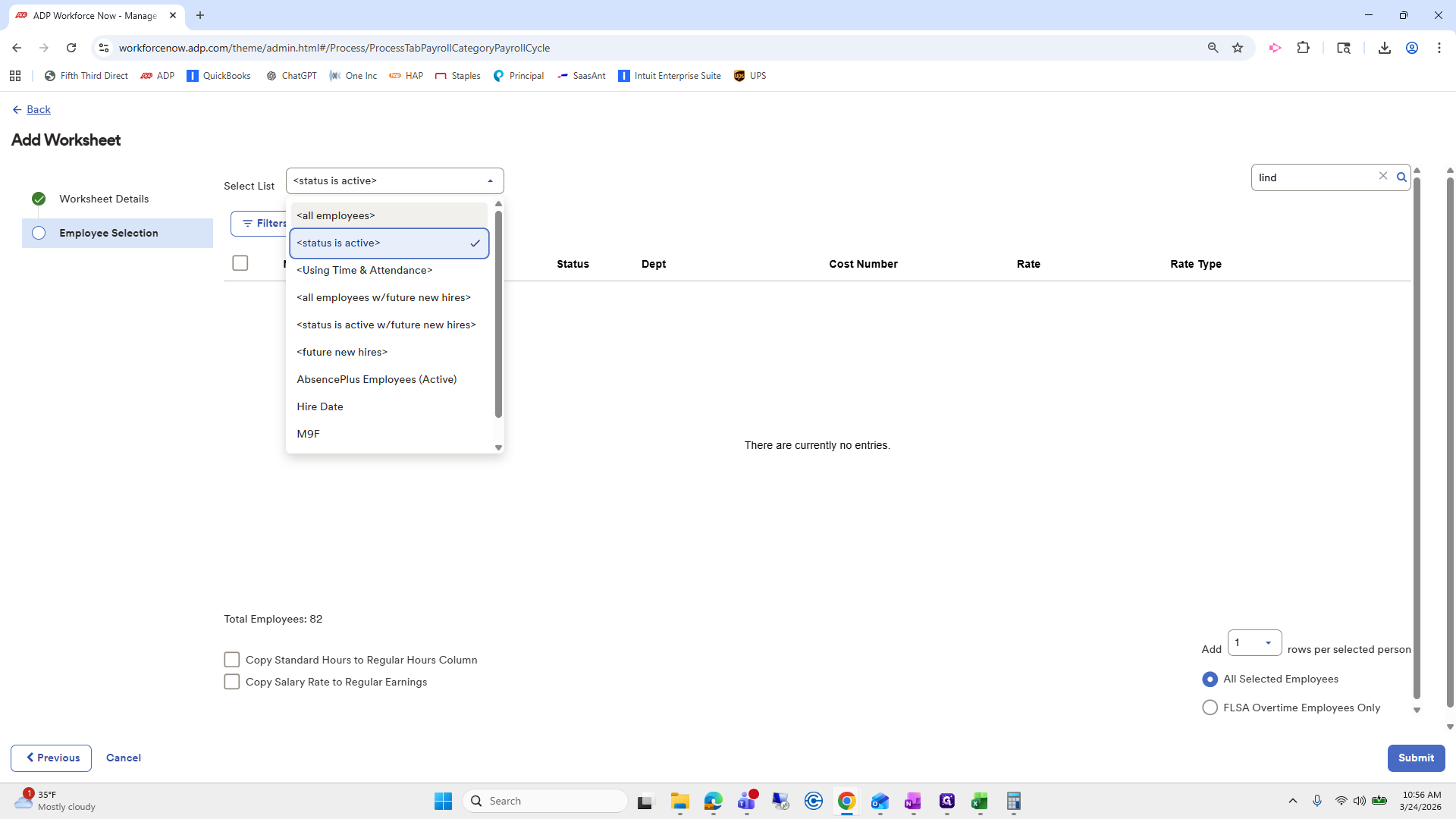Screen dimensions: 1456x819
Task: Launch Excel from the taskbar
Action: point(979,801)
